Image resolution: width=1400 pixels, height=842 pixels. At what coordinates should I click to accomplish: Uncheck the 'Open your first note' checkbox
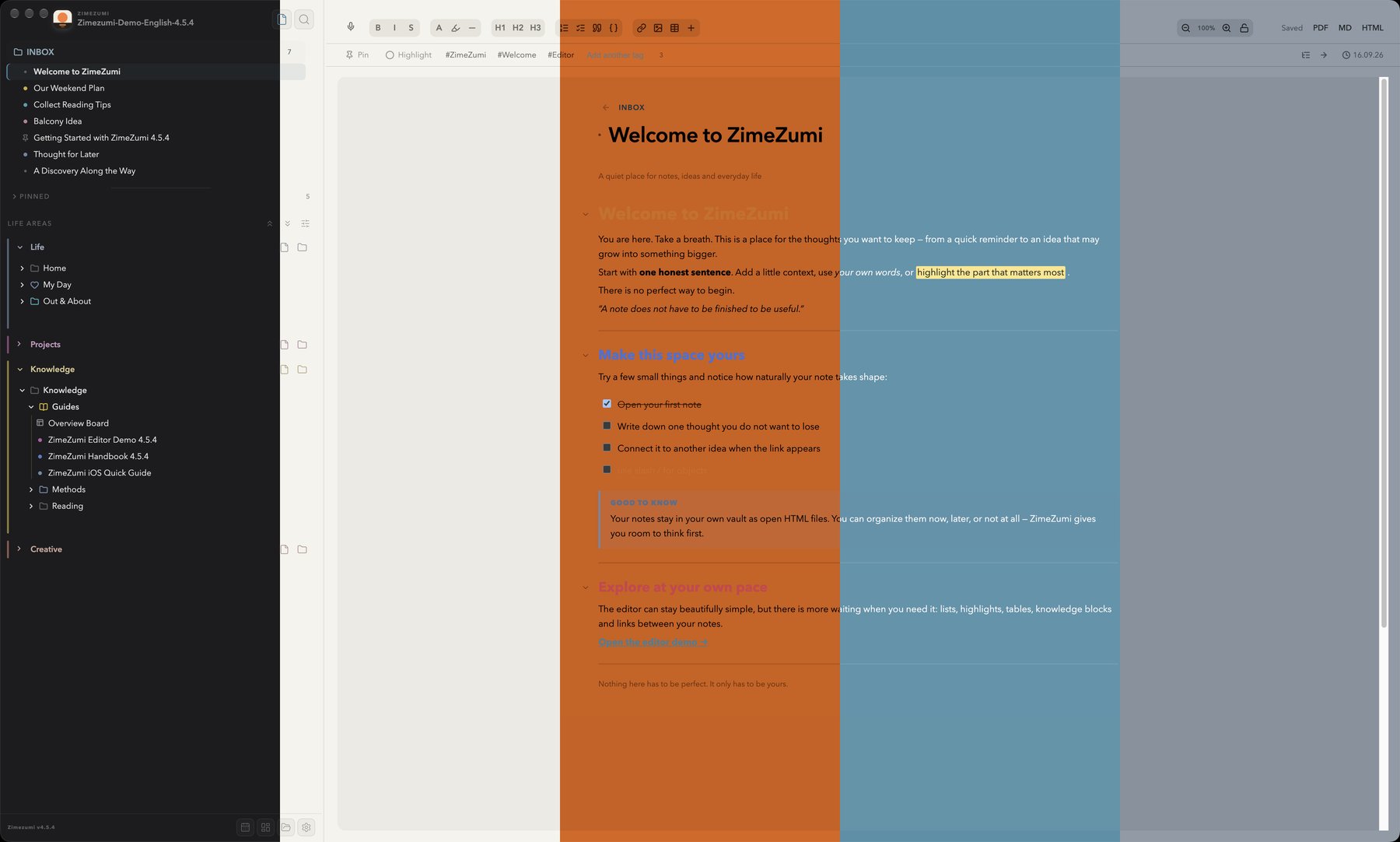[607, 404]
